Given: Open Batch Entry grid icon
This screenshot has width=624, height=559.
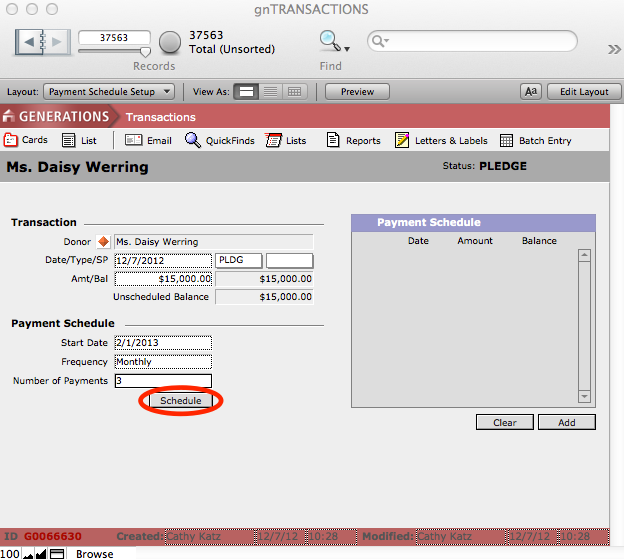Looking at the screenshot, I should 507,140.
